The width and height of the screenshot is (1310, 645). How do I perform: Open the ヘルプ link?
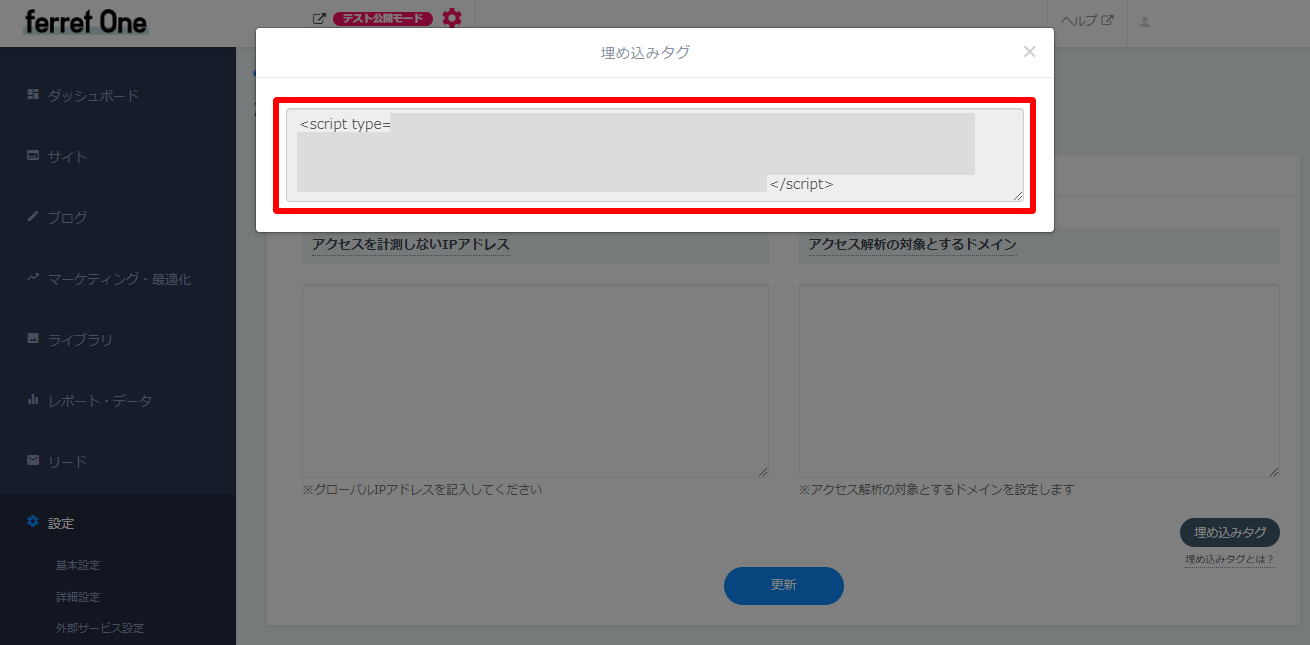(x=1087, y=21)
